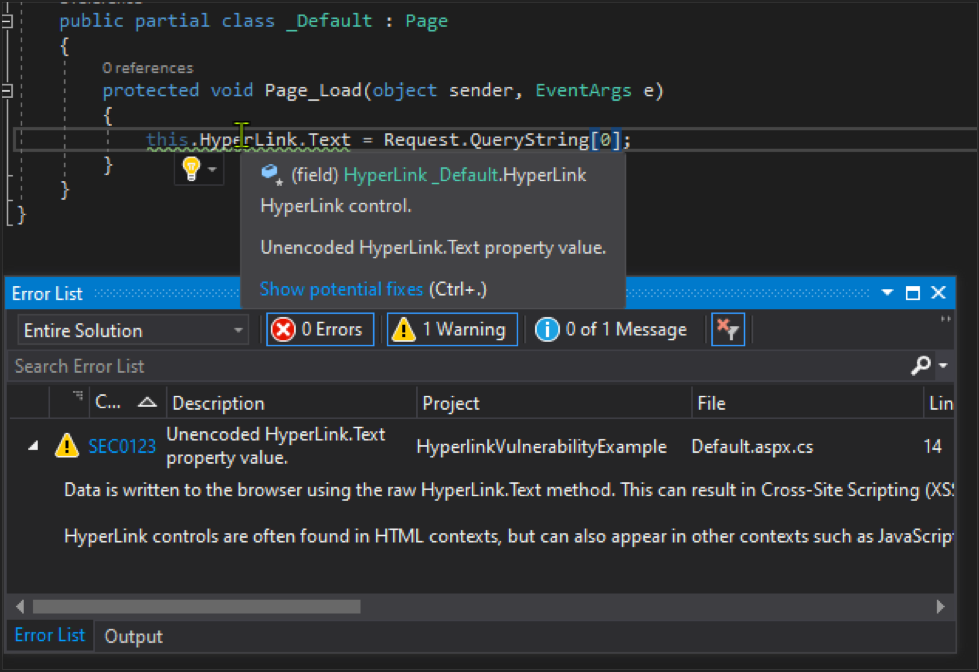The width and height of the screenshot is (979, 672).
Task: Click into the Search Error List field
Action: point(459,366)
